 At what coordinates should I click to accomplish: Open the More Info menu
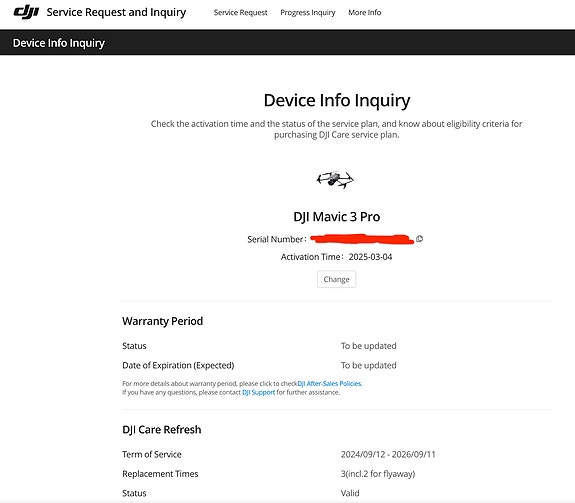[365, 12]
